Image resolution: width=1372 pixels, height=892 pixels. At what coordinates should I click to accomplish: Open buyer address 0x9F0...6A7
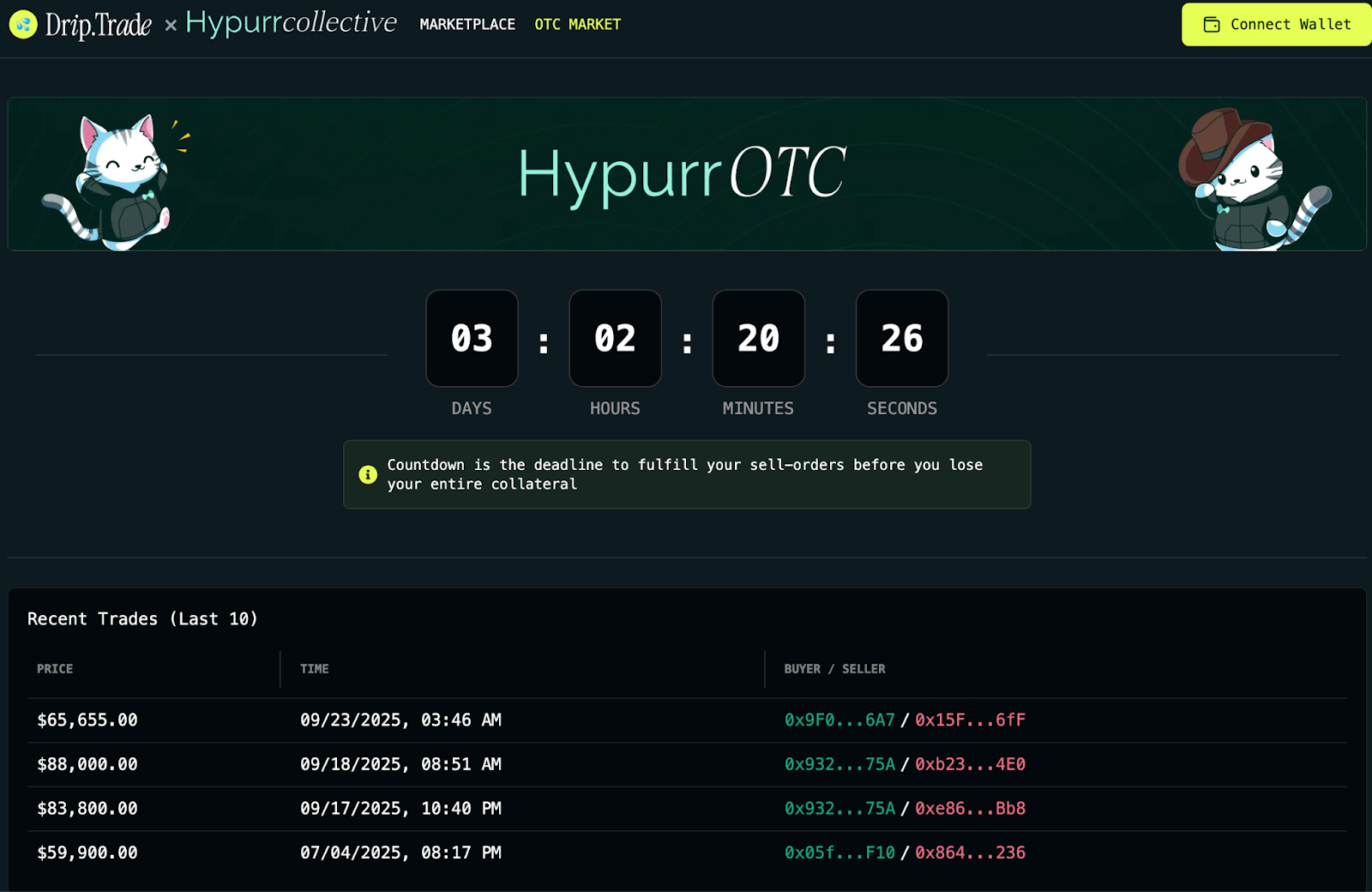point(839,720)
